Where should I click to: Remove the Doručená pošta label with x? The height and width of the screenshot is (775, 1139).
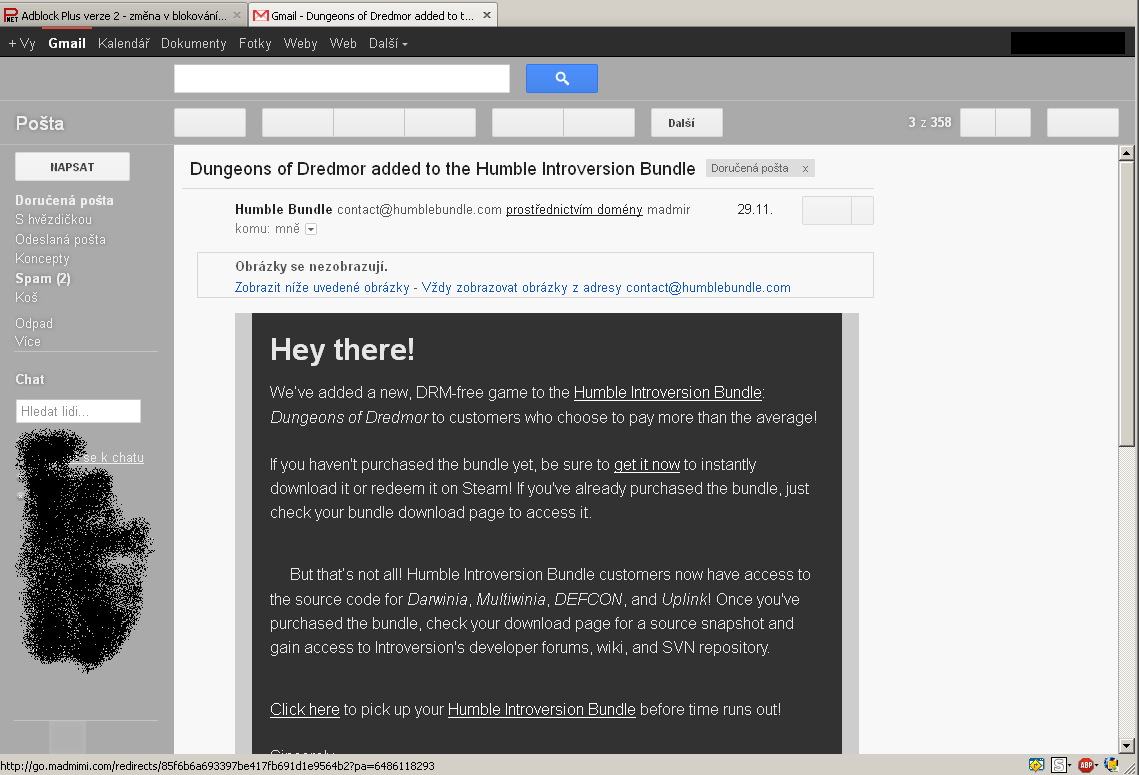click(x=805, y=169)
